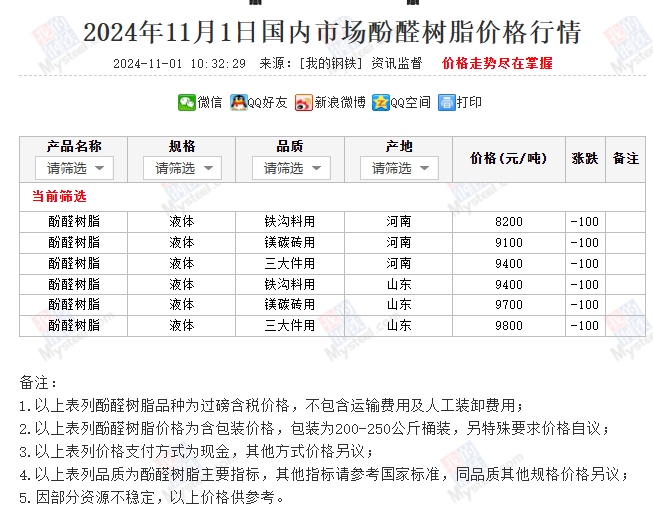Screen dimensions: 653x519
Task: Click the 备注 column header
Action: [625, 158]
